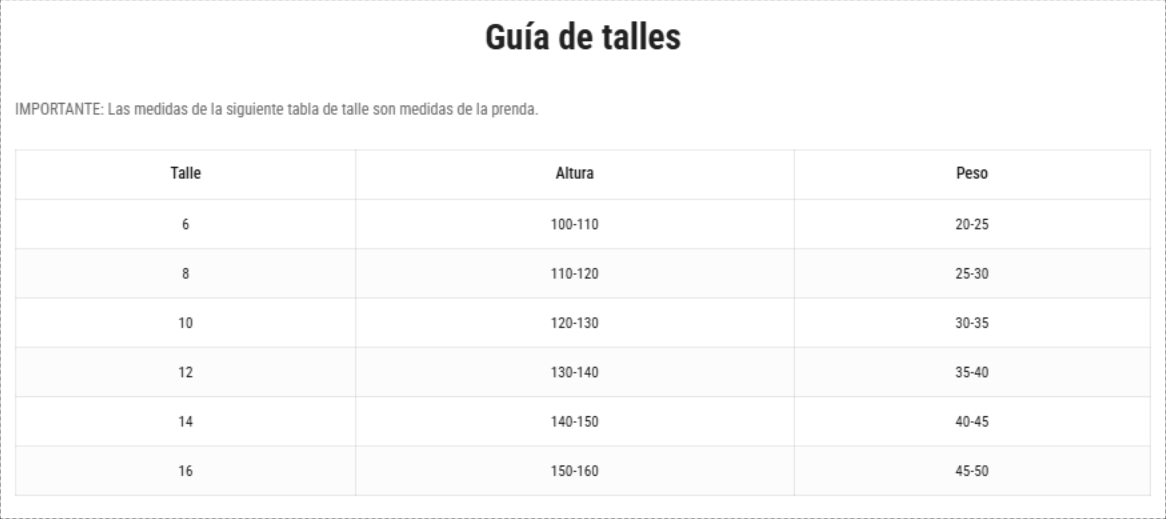Select the height value 100-110
Screen dimensions: 1166x519
click(574, 224)
